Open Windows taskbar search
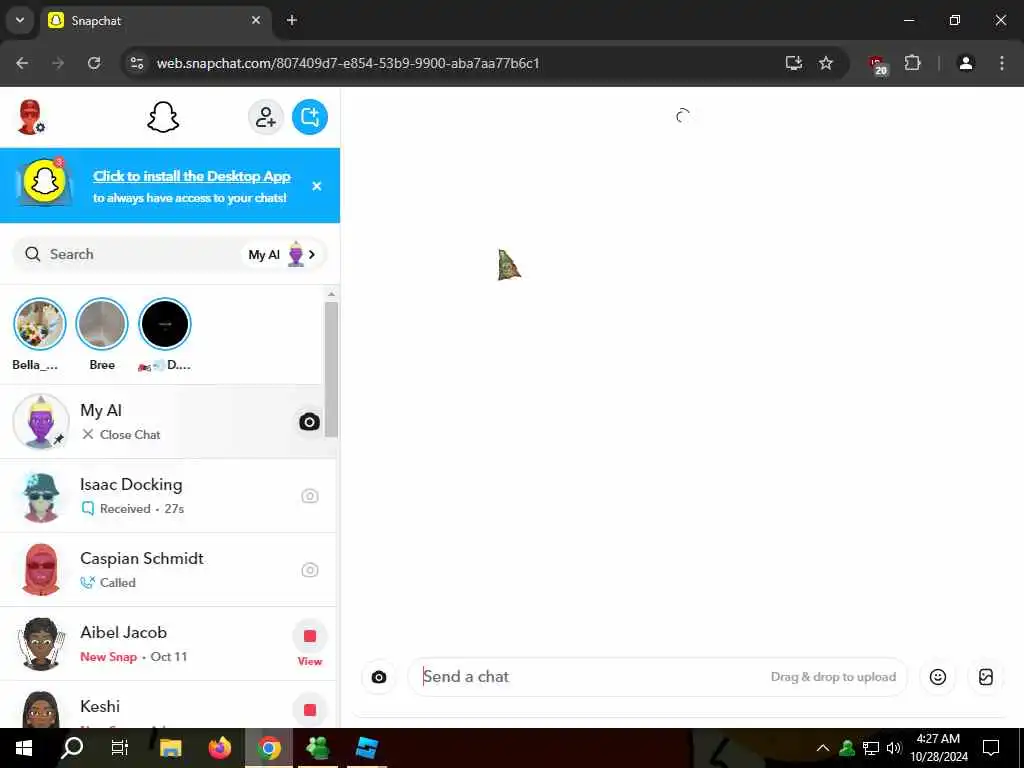The width and height of the screenshot is (1024, 768). coord(72,748)
